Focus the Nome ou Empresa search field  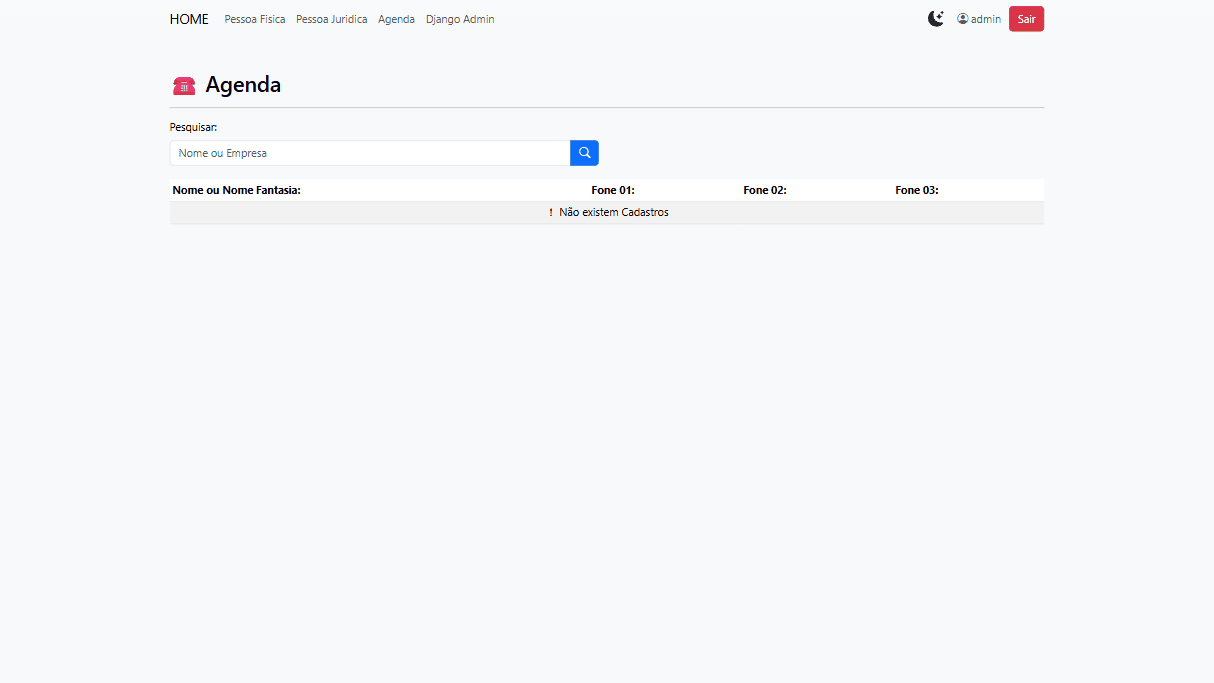tap(369, 153)
